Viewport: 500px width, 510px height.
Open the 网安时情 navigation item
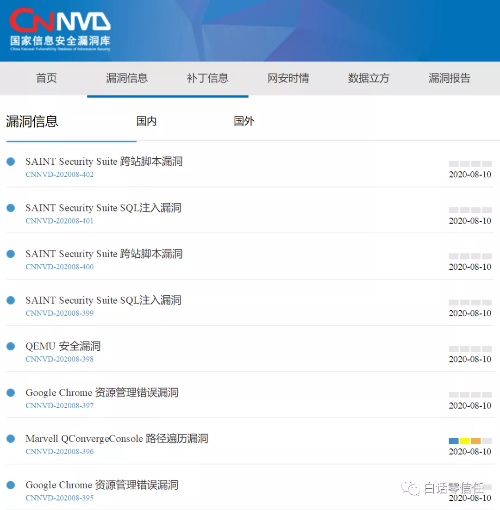coord(288,78)
